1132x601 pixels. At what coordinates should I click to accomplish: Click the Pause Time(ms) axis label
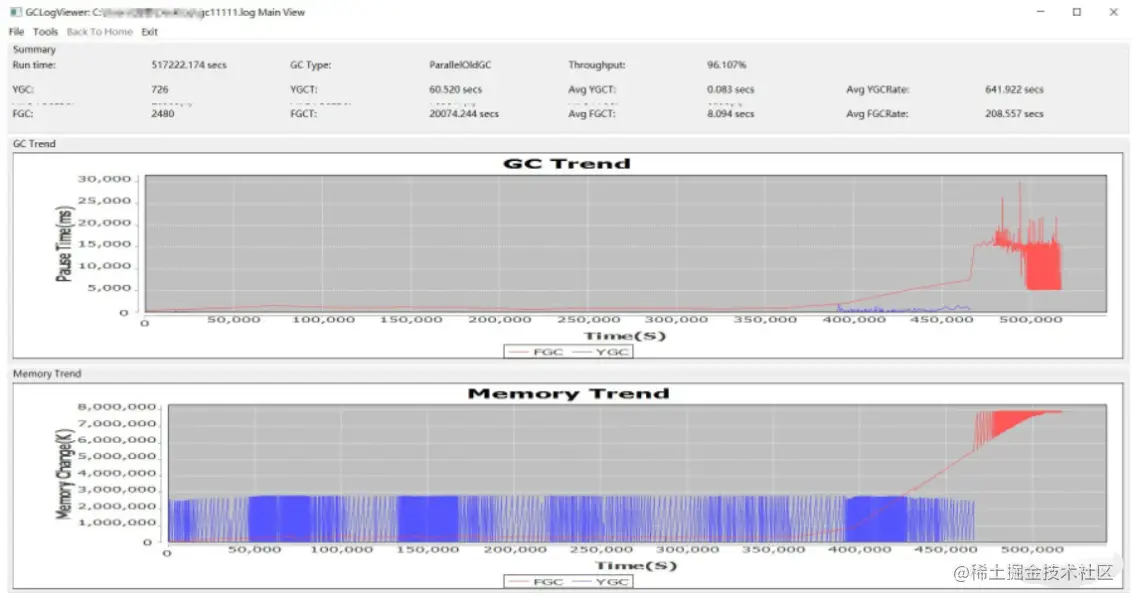[x=64, y=243]
